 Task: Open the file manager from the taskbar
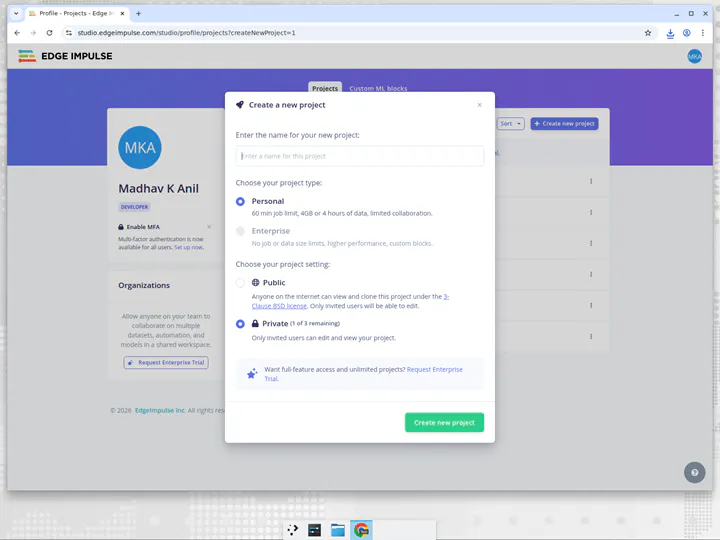coord(338,530)
